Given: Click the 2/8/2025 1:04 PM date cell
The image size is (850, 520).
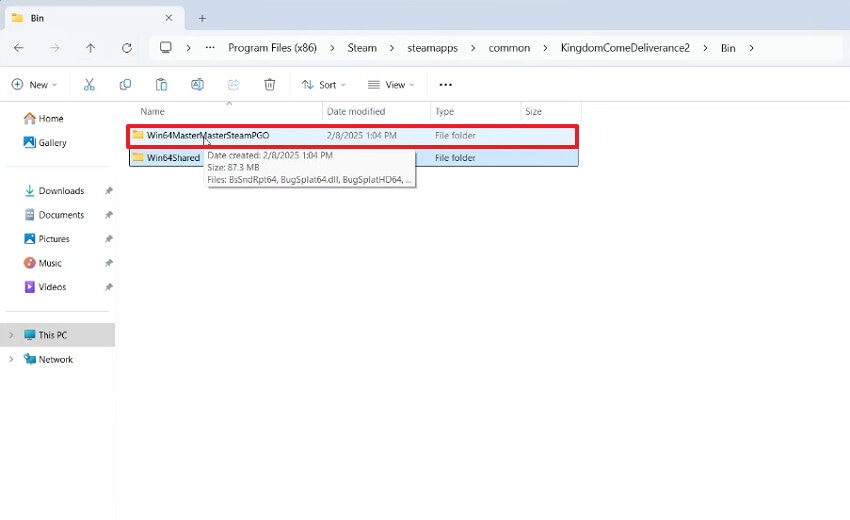Looking at the screenshot, I should (x=362, y=136).
